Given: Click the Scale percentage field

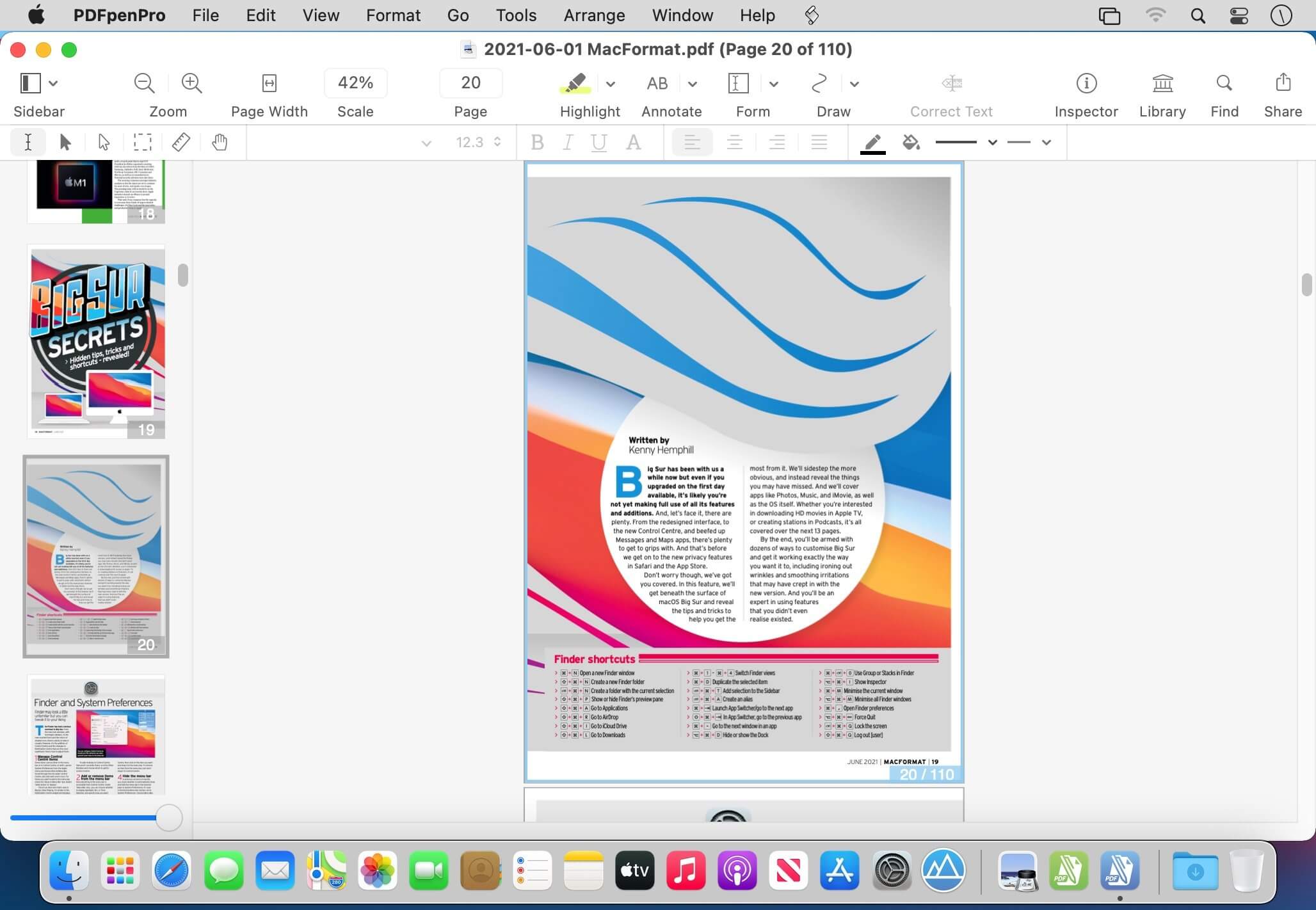Looking at the screenshot, I should (x=355, y=83).
